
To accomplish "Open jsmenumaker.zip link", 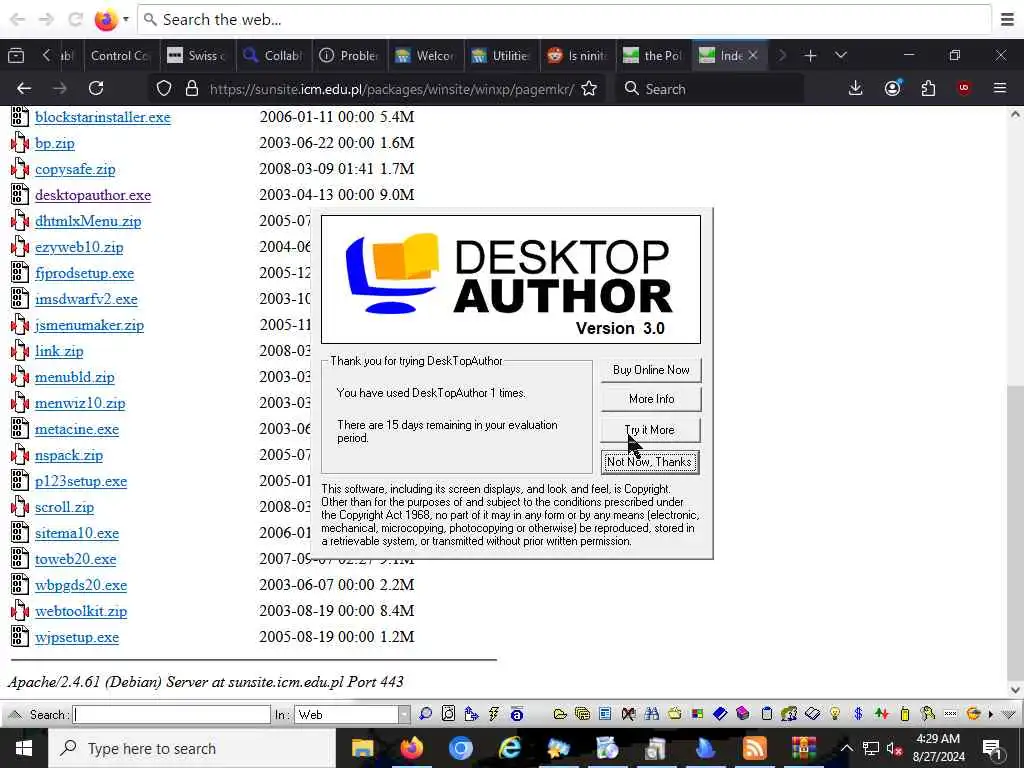I will (89, 325).
